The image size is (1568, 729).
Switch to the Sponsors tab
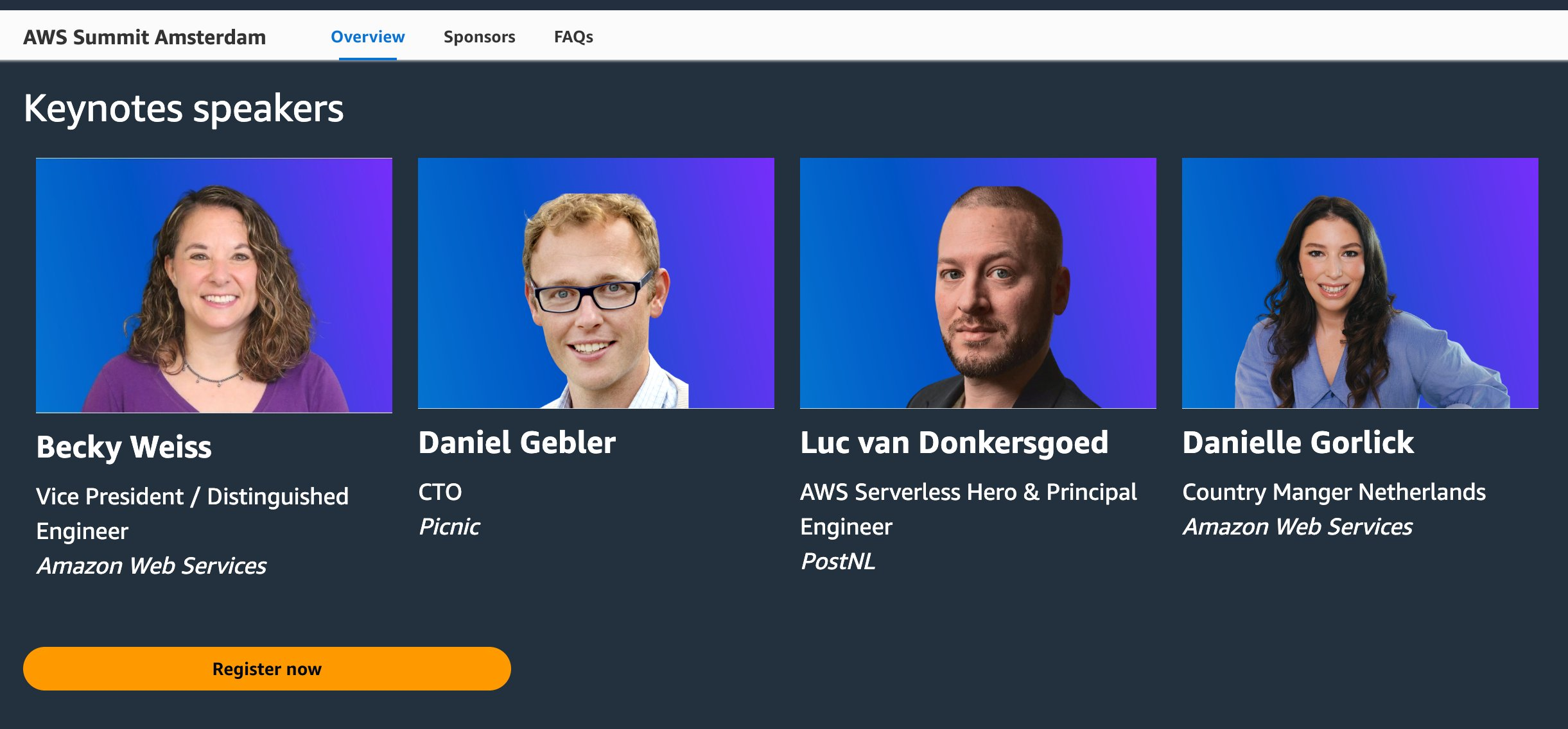479,37
